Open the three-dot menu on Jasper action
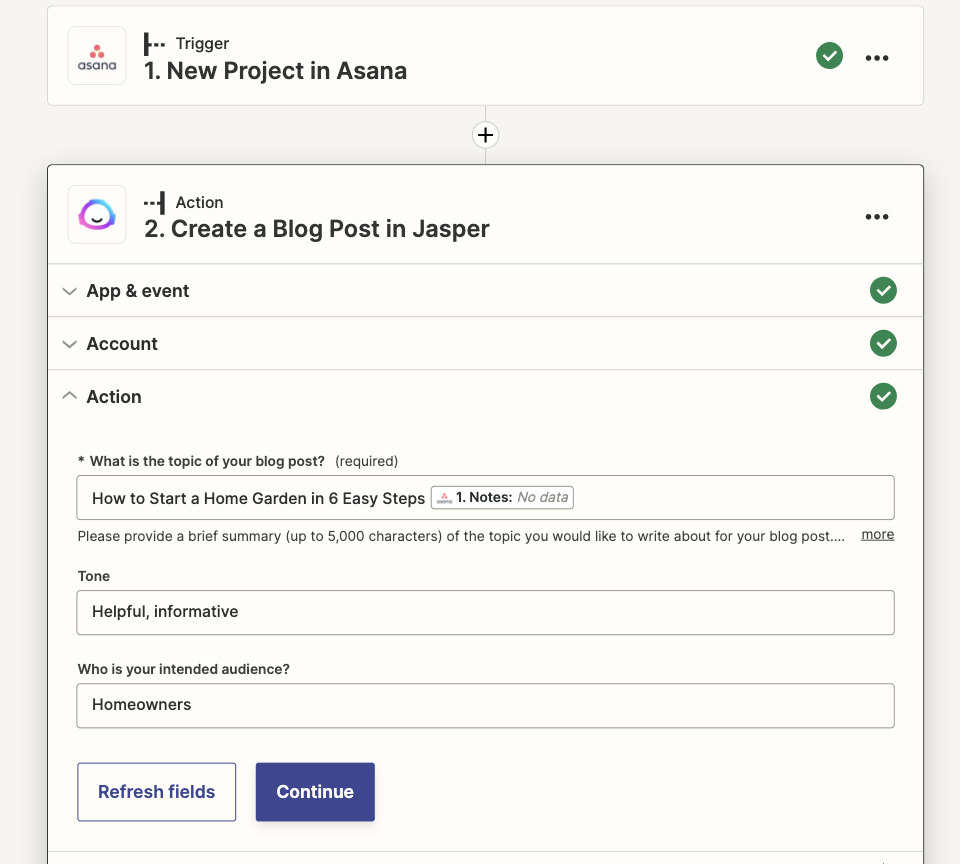The width and height of the screenshot is (960, 864). point(877,217)
